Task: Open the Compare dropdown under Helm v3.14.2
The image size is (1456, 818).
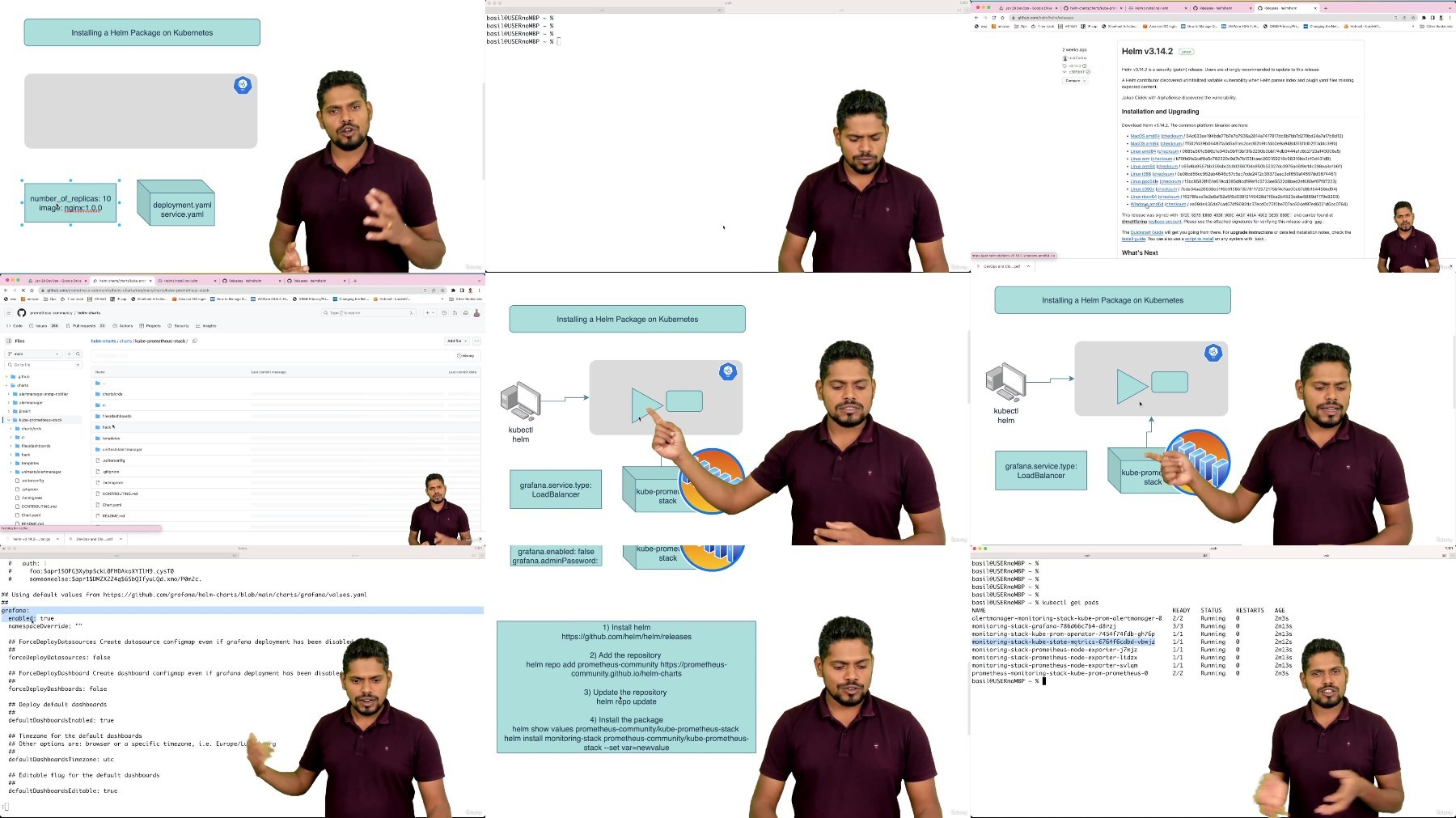Action: tap(1075, 80)
